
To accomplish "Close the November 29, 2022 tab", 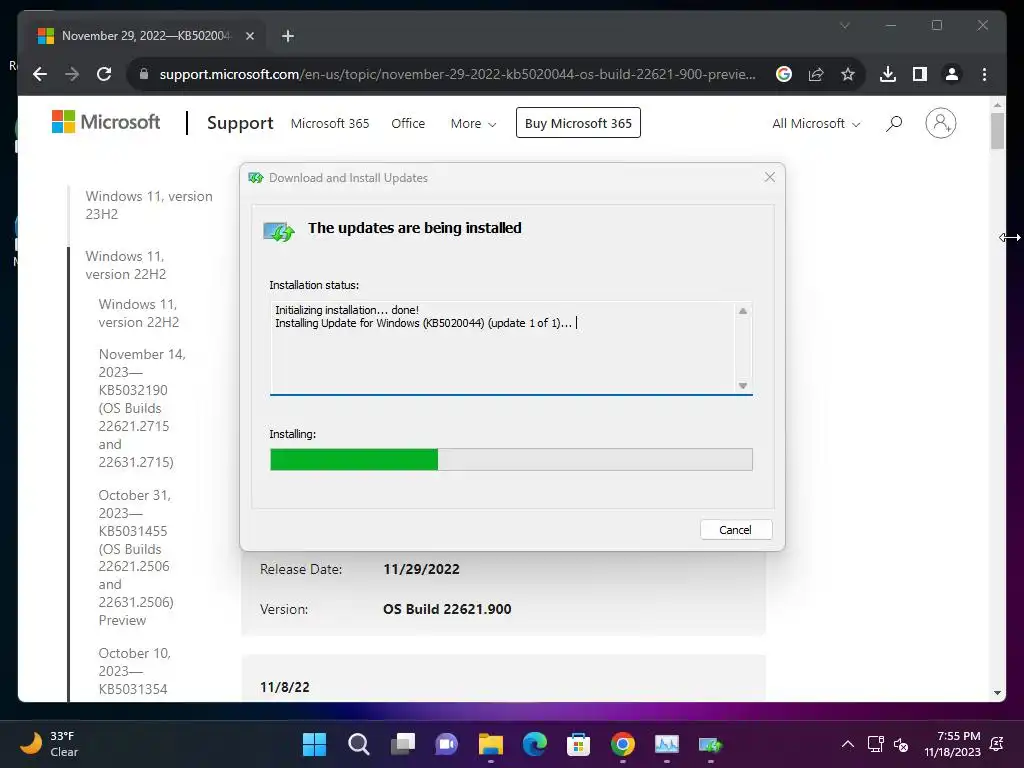I will click(249, 36).
